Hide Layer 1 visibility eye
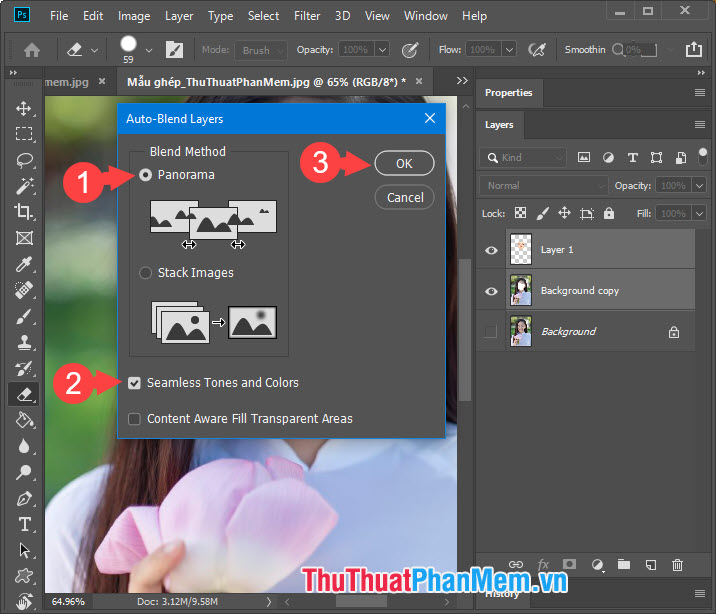The height and width of the screenshot is (614, 716). point(491,250)
